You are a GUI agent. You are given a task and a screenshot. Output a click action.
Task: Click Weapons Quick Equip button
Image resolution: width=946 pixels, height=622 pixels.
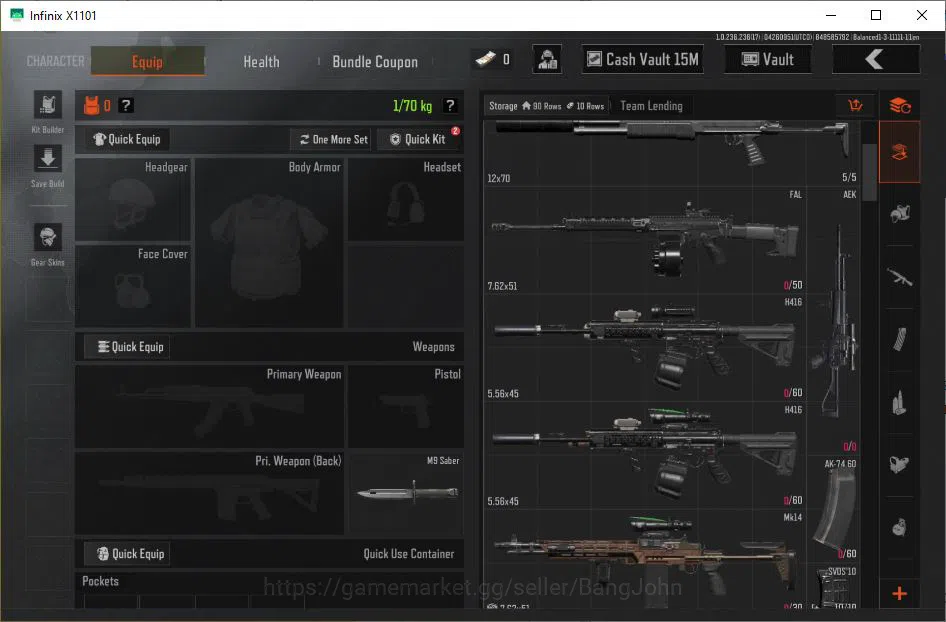[127, 347]
